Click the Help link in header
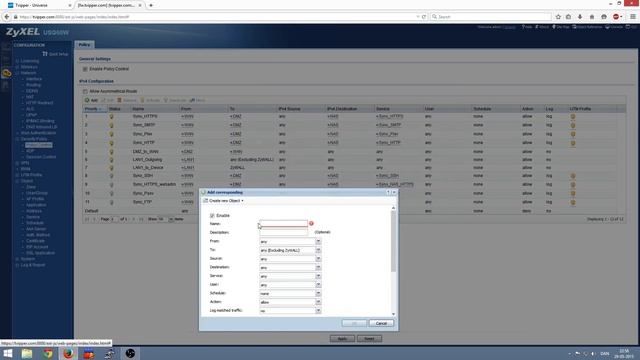The width and height of the screenshot is (640, 360). pyautogui.click(x=527, y=27)
